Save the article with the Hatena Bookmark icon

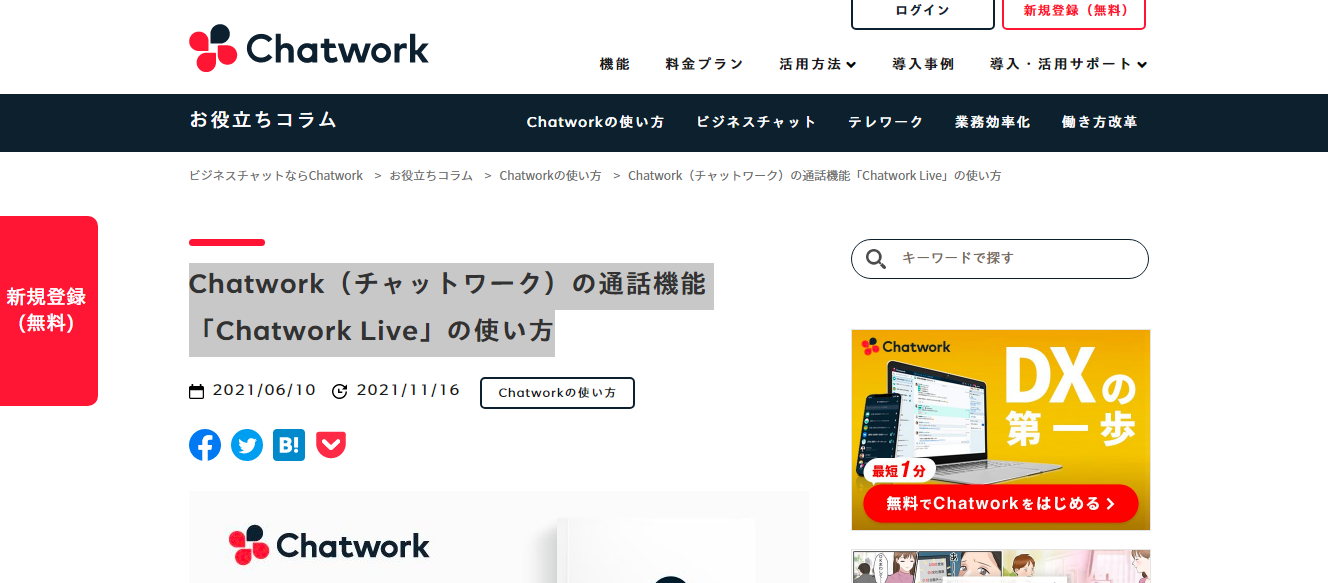point(288,445)
